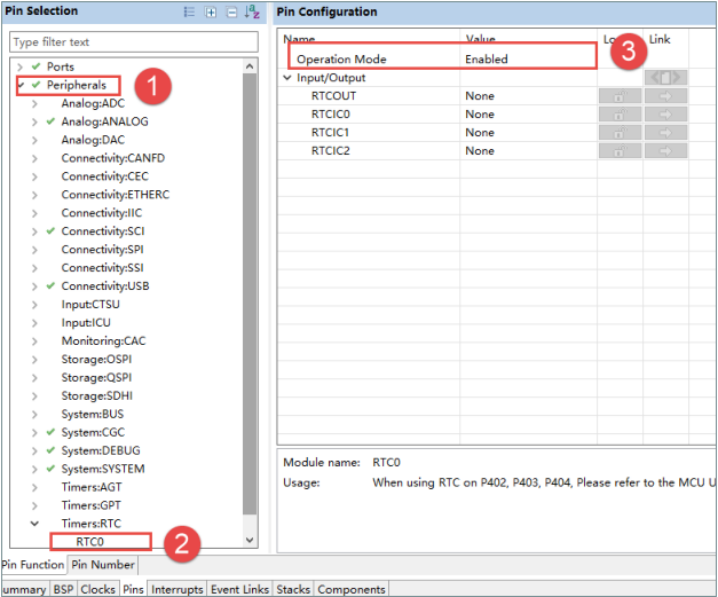This screenshot has width=718, height=597.
Task: Select System:BUS in the tree
Action: 92,414
